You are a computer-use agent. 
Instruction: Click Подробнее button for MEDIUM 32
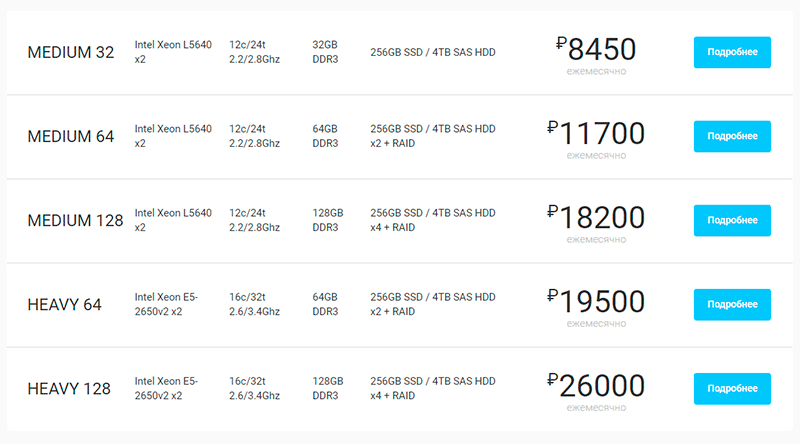click(x=732, y=52)
